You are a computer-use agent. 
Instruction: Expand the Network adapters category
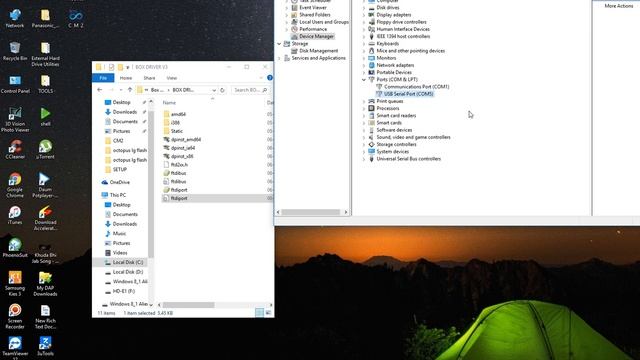pos(364,65)
